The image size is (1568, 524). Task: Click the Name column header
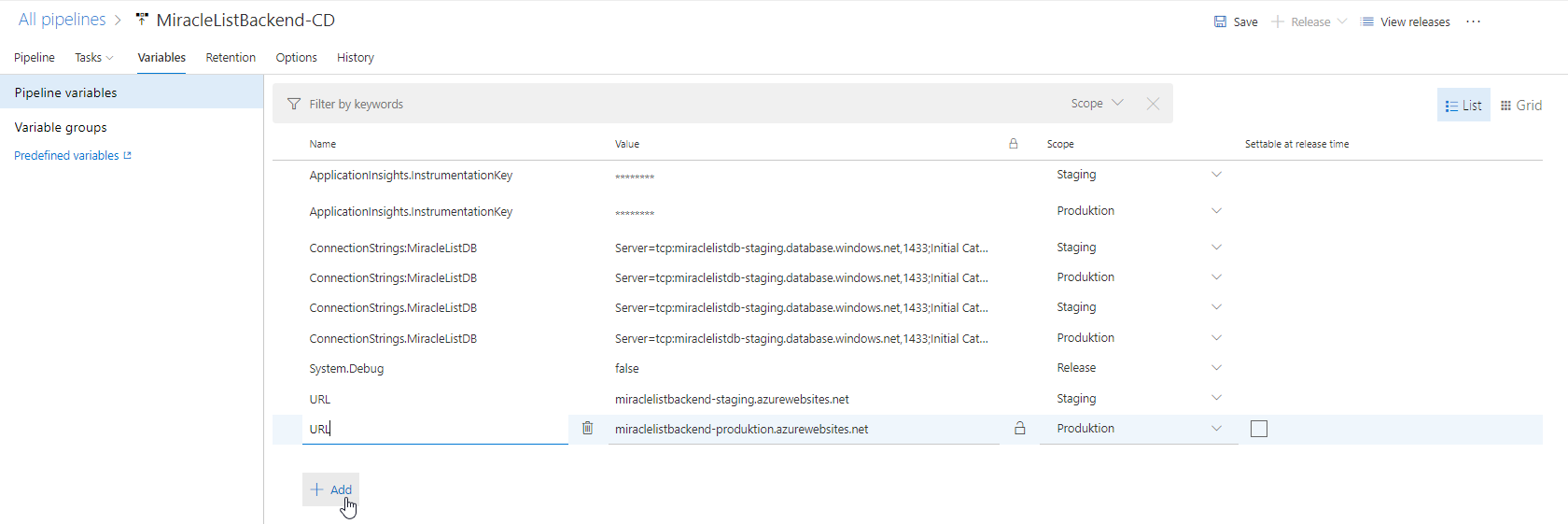coord(323,144)
